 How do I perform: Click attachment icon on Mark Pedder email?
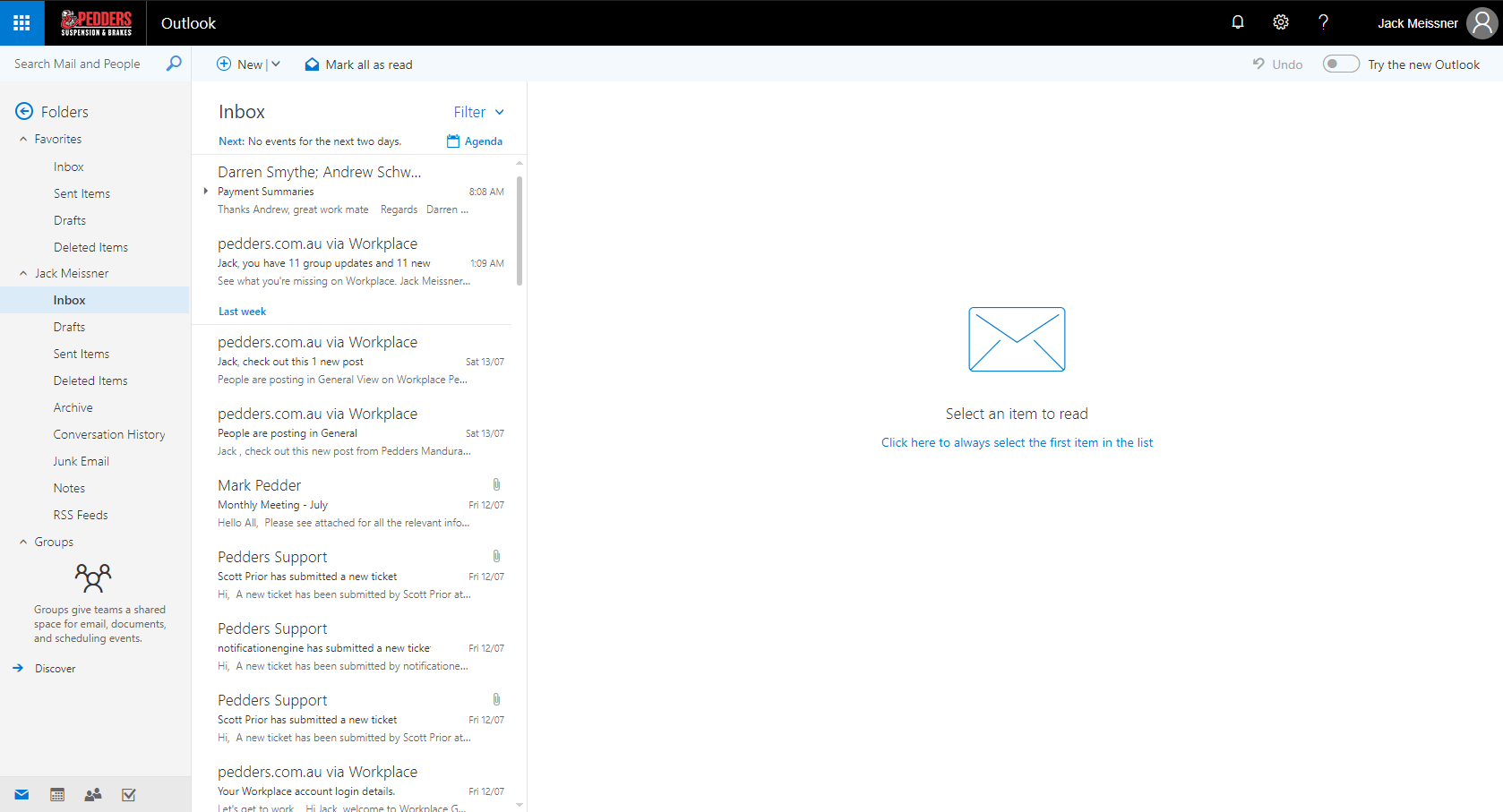(496, 484)
